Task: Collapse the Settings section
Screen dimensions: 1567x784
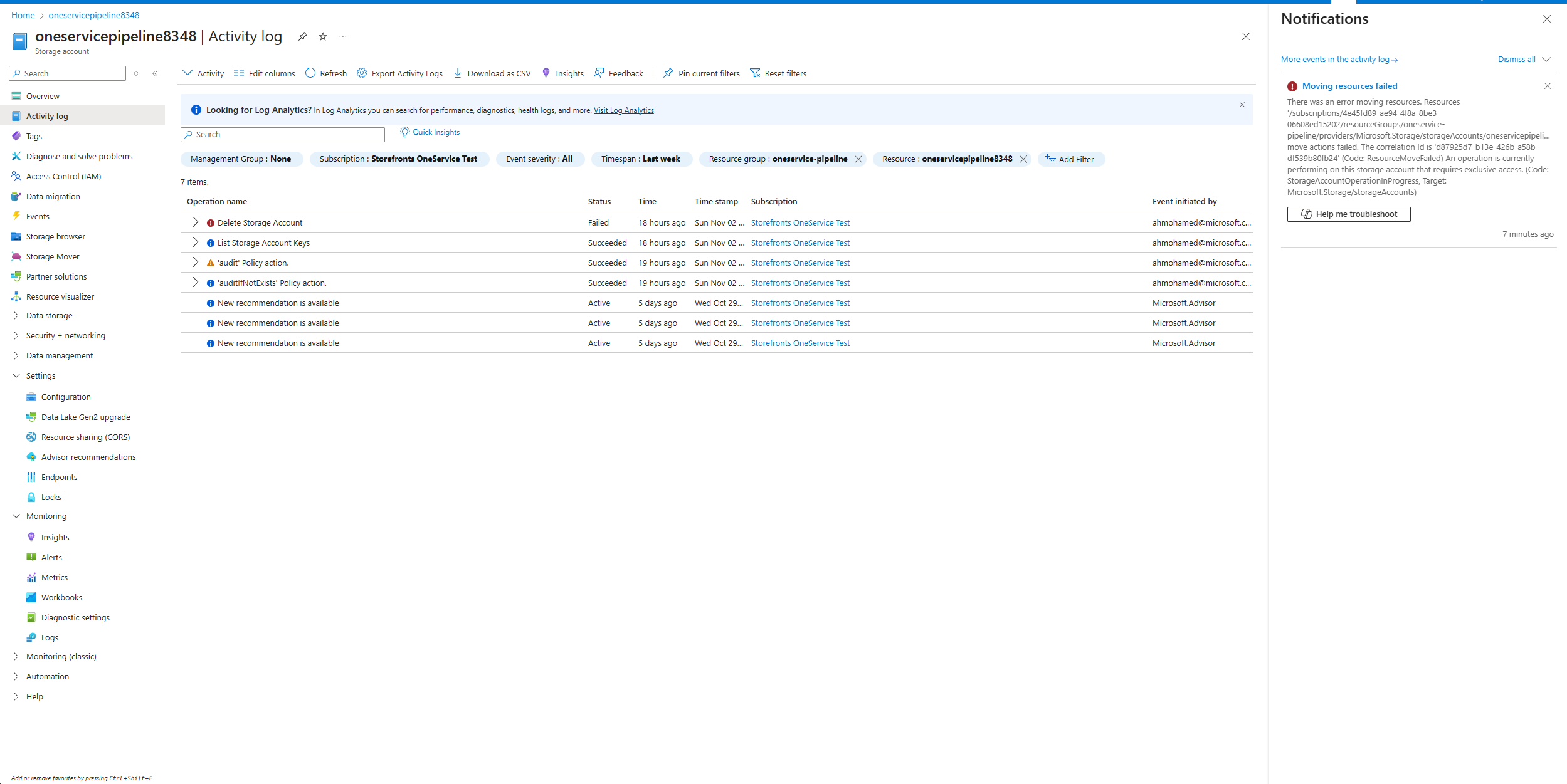Action: [16, 376]
